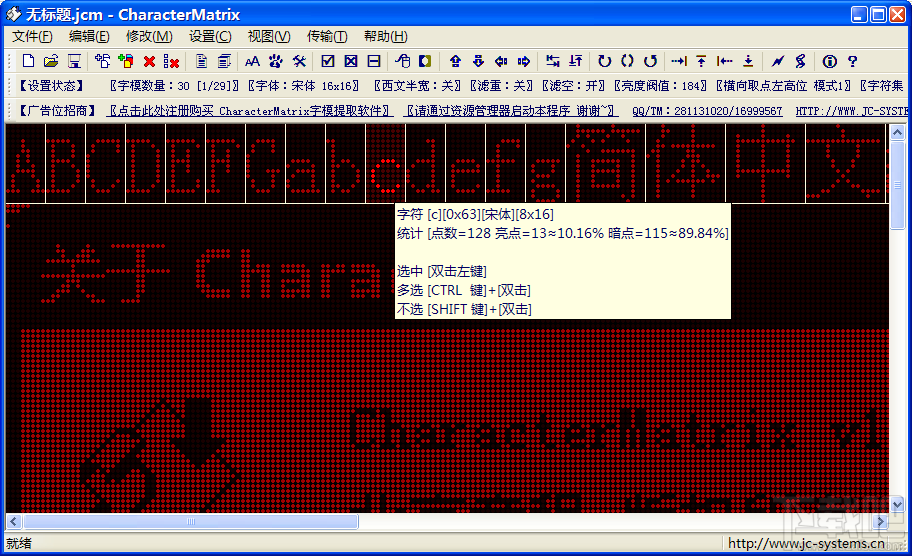Open the 文件(F) menu
The height and width of the screenshot is (556, 912).
[x=33, y=37]
